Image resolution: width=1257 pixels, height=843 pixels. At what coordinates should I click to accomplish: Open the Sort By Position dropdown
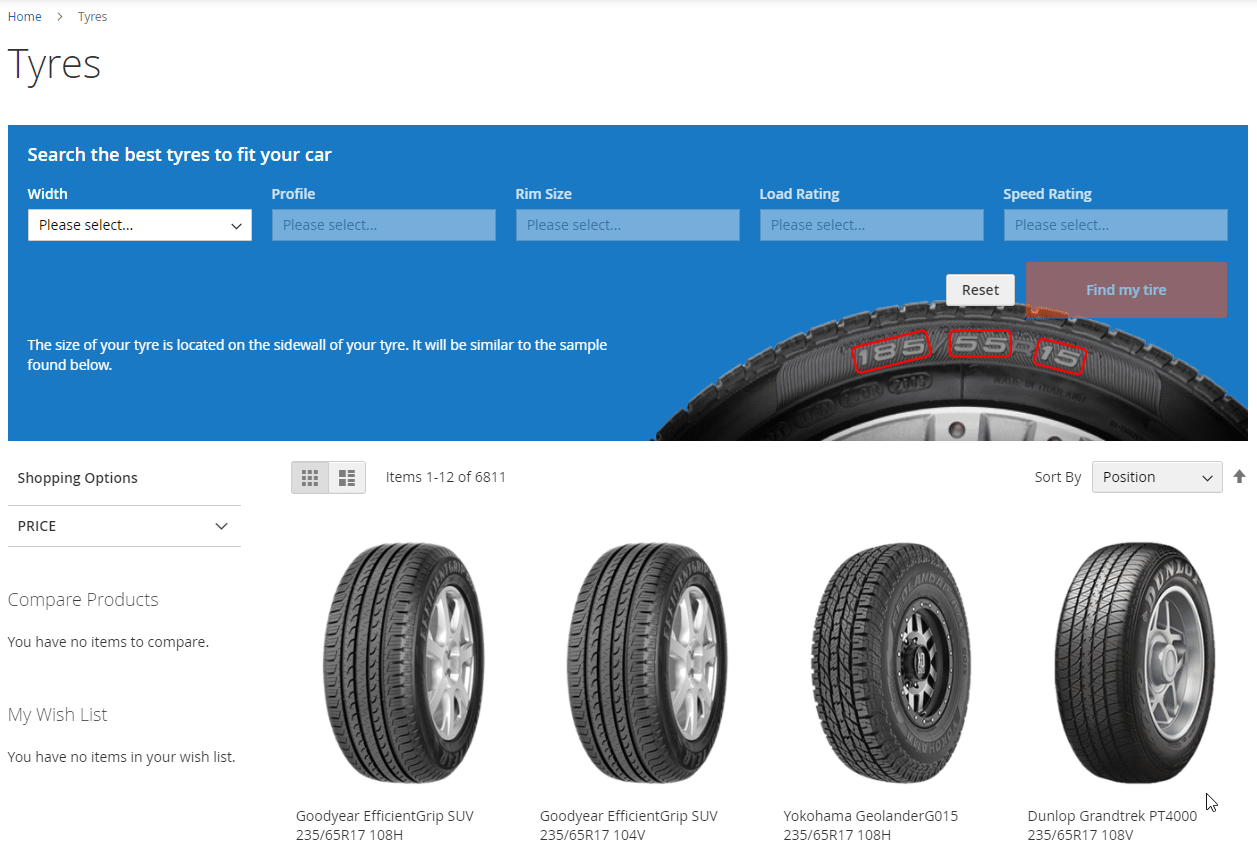1157,477
